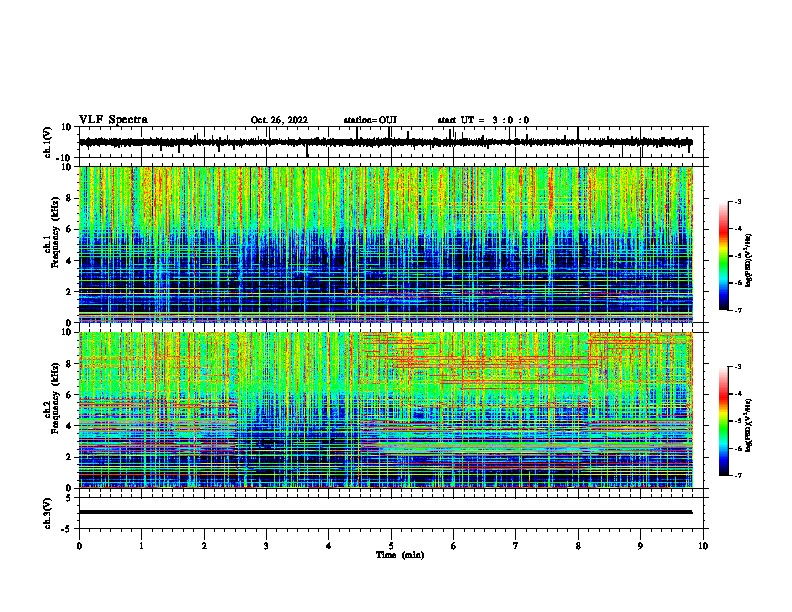Click time-axis tick label "7"
The height and width of the screenshot is (612, 792).
point(516,546)
